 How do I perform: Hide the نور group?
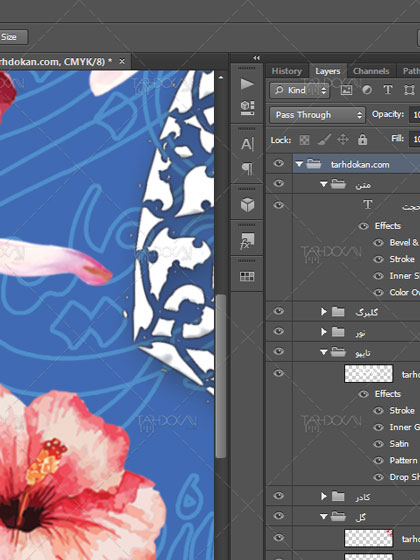[x=279, y=331]
